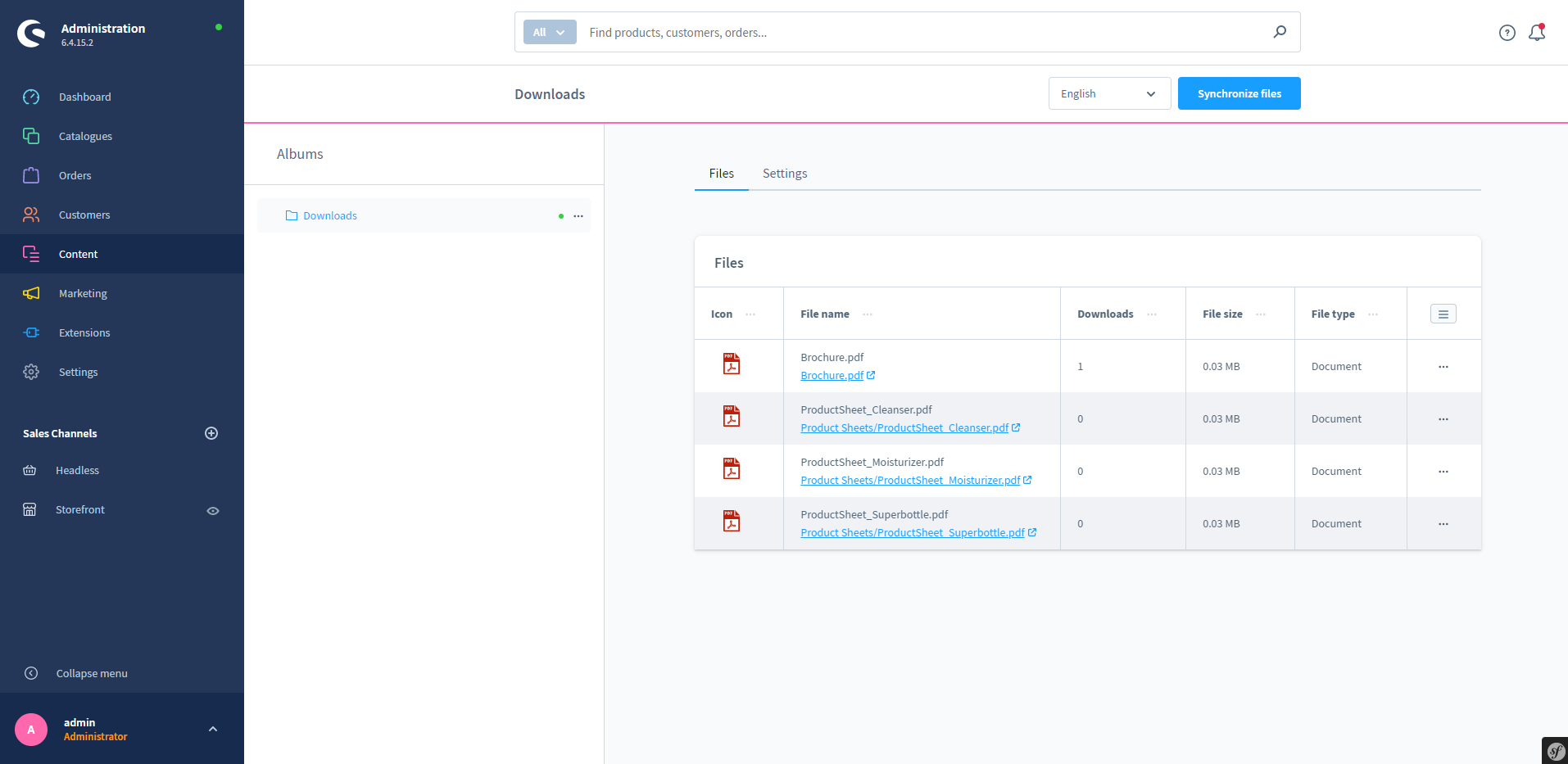Click the Sales Channels heading
This screenshot has height=764, width=1568.
click(60, 433)
